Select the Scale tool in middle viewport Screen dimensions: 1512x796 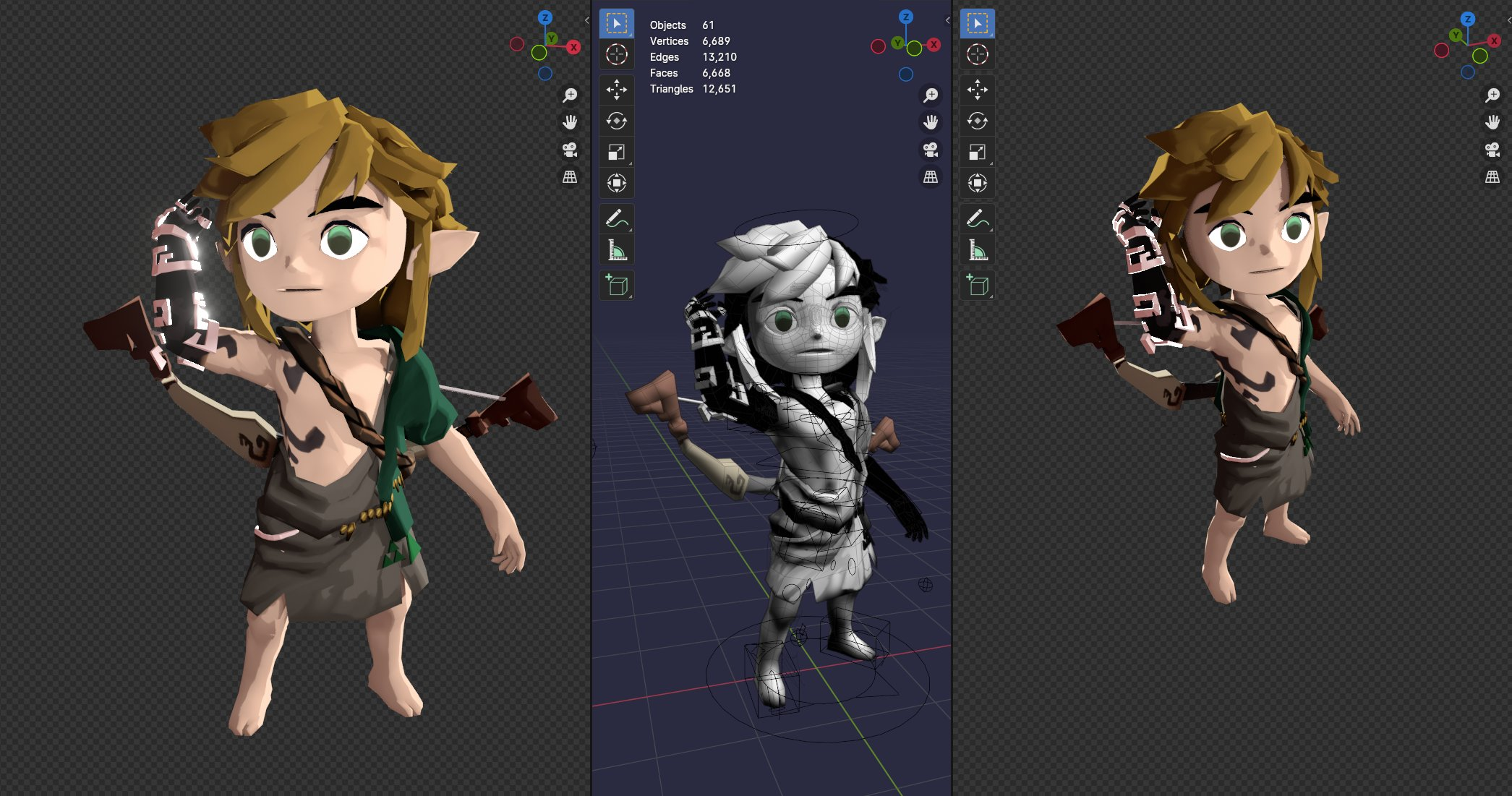616,152
